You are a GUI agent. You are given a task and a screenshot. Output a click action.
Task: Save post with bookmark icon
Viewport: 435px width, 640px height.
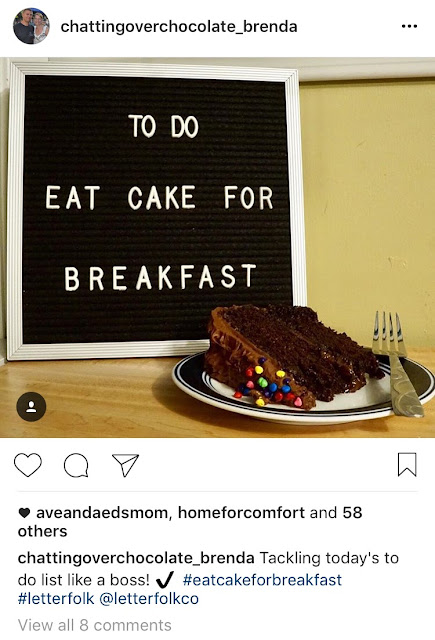click(x=407, y=464)
